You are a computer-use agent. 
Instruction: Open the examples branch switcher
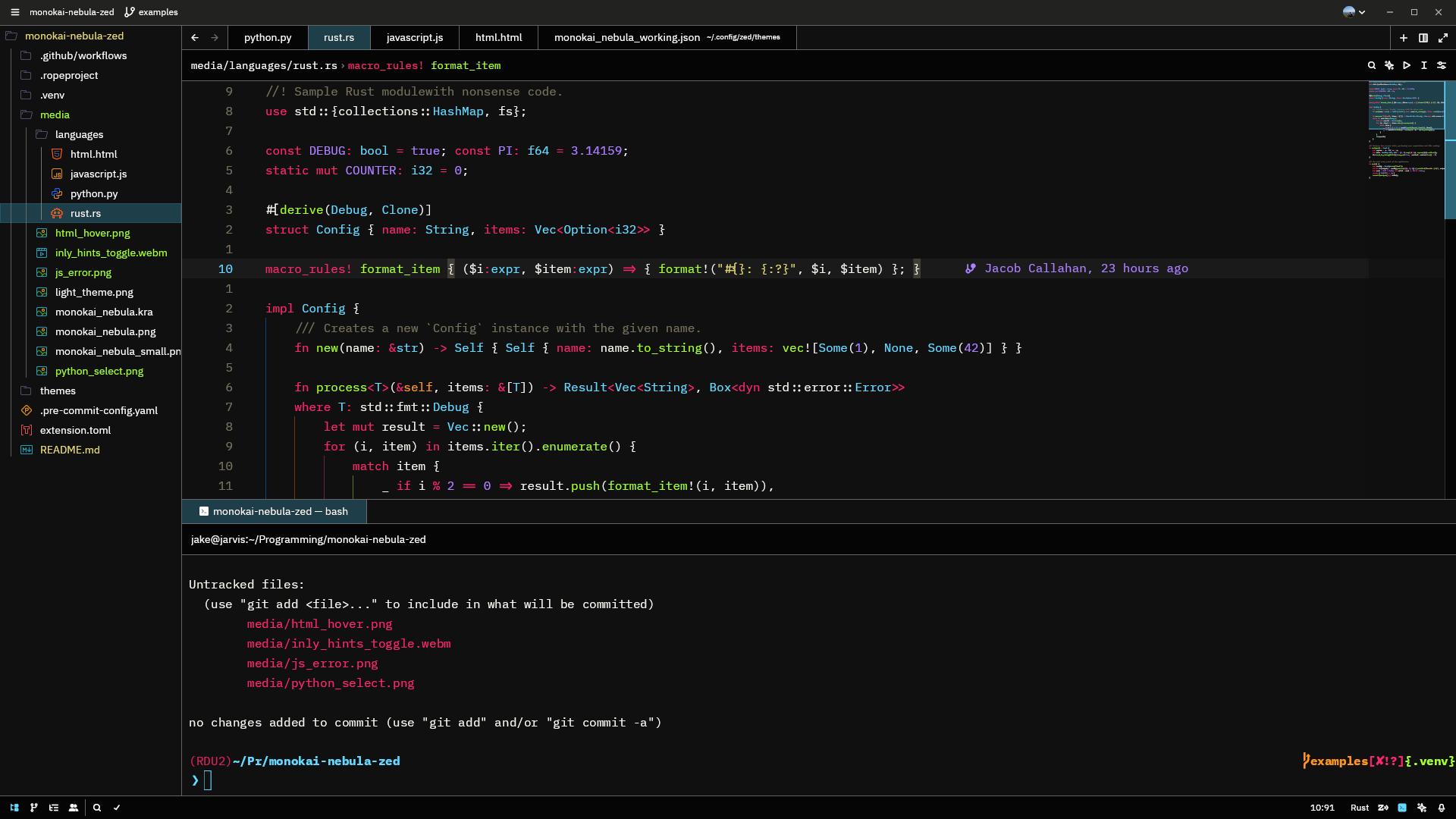point(151,12)
